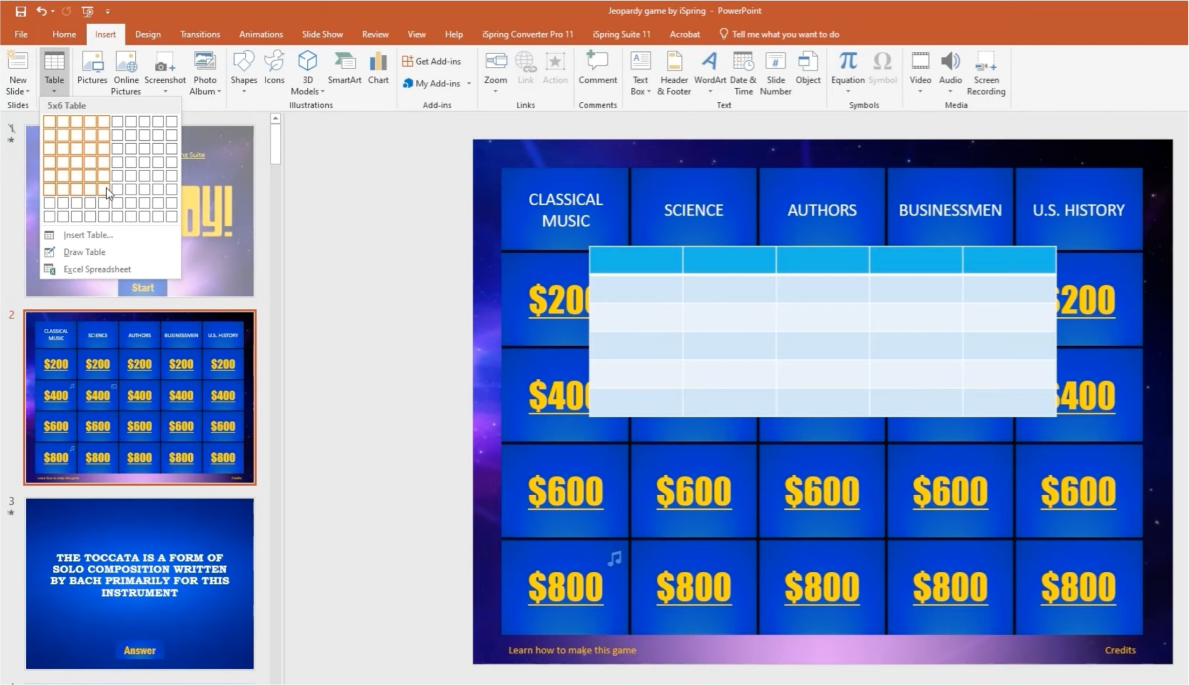Click the Chart icon in ribbon

pos(378,68)
